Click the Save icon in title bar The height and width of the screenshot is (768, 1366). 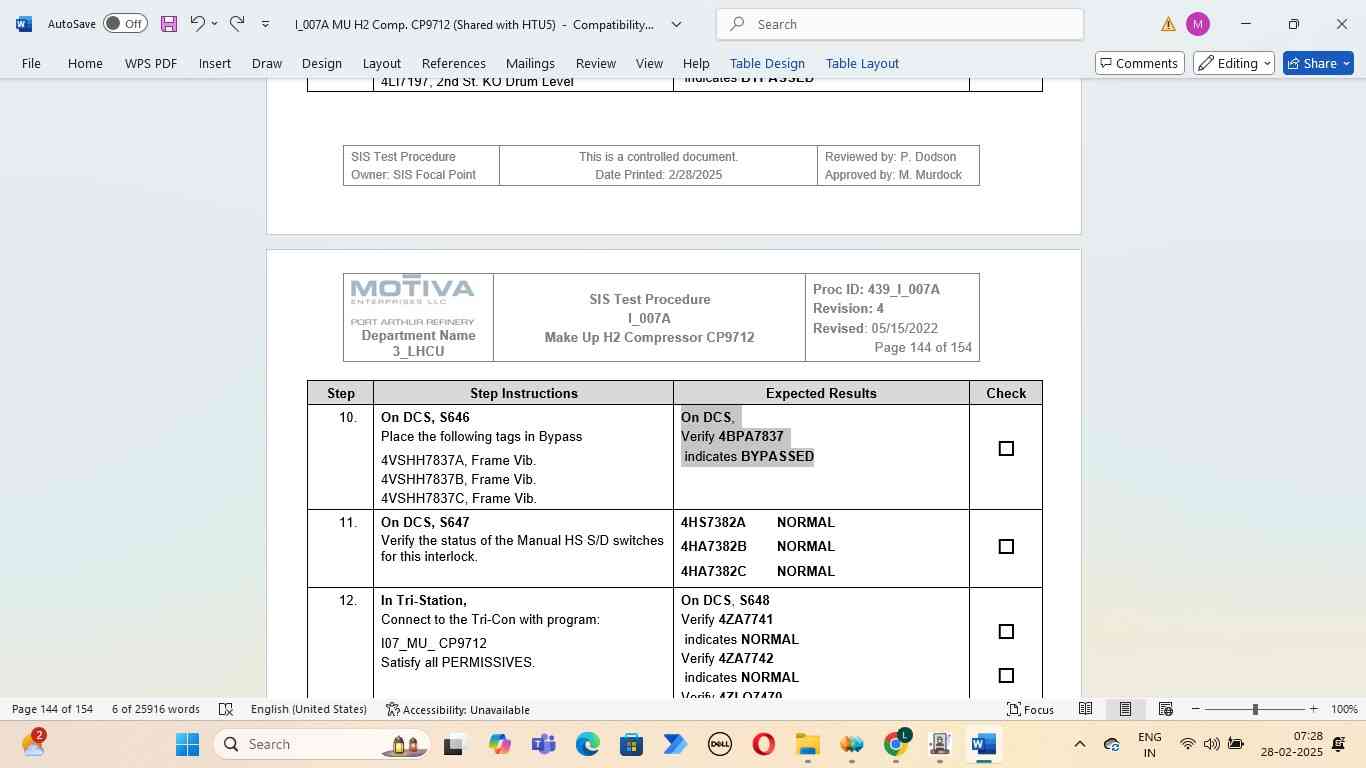coord(169,24)
